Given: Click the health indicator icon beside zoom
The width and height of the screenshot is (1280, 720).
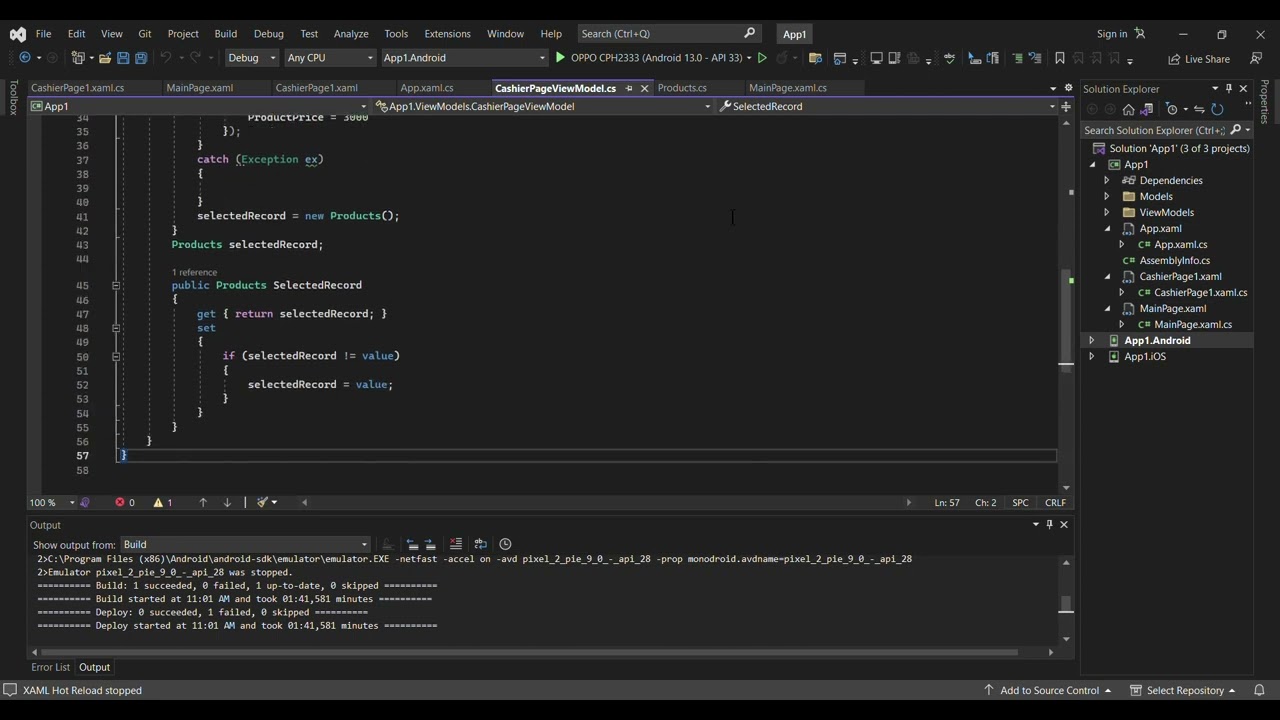Looking at the screenshot, I should [85, 503].
